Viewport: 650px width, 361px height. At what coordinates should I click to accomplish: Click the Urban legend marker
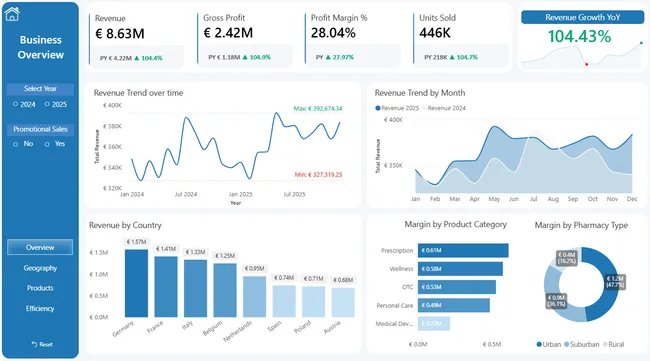(x=539, y=344)
